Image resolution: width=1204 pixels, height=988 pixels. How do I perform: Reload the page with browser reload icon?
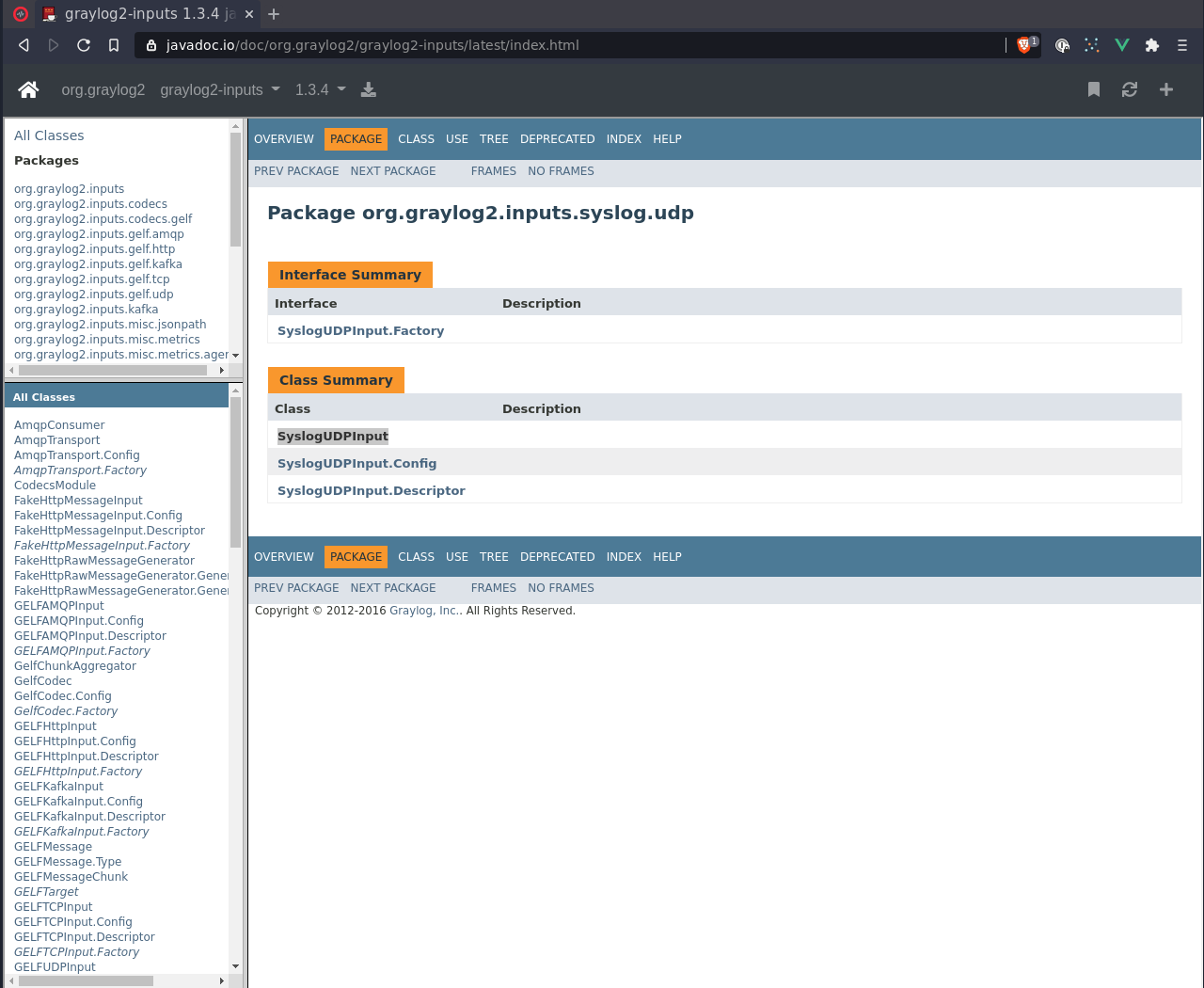tap(84, 45)
